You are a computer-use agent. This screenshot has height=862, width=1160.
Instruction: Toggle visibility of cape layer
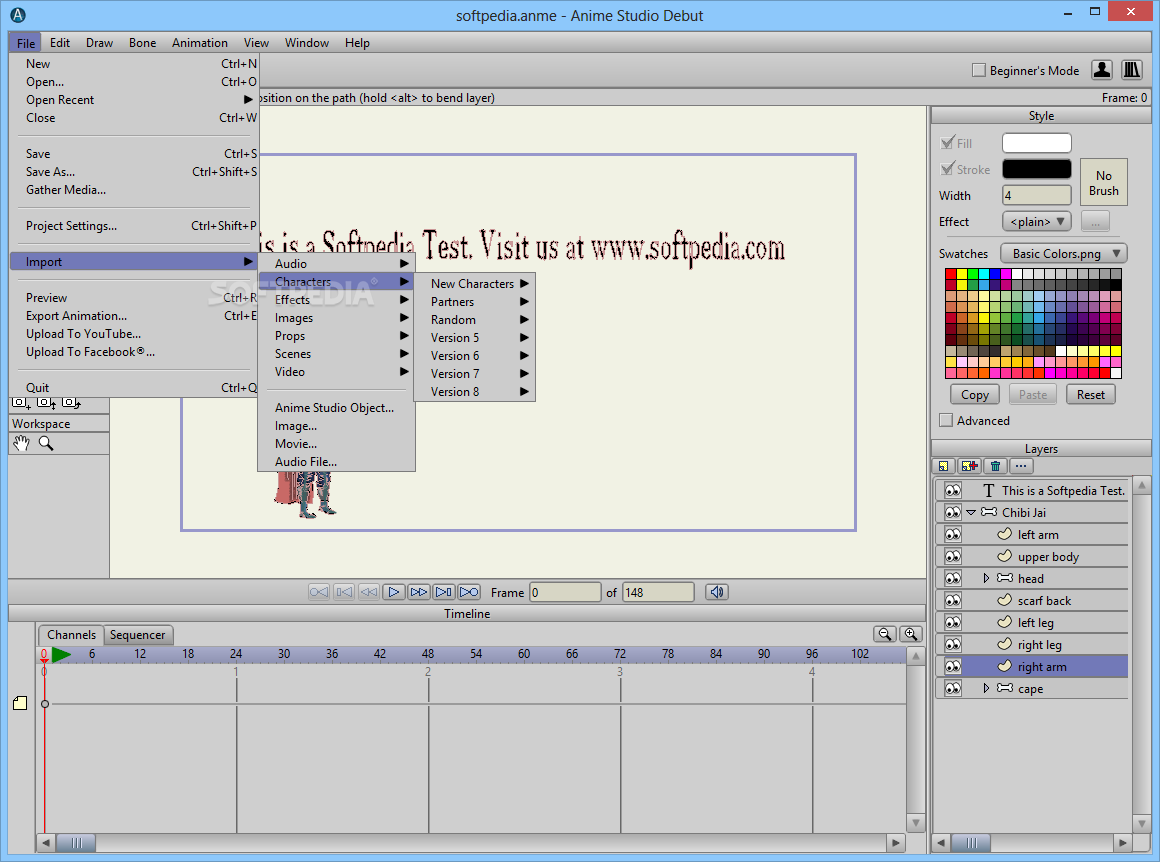click(x=953, y=688)
